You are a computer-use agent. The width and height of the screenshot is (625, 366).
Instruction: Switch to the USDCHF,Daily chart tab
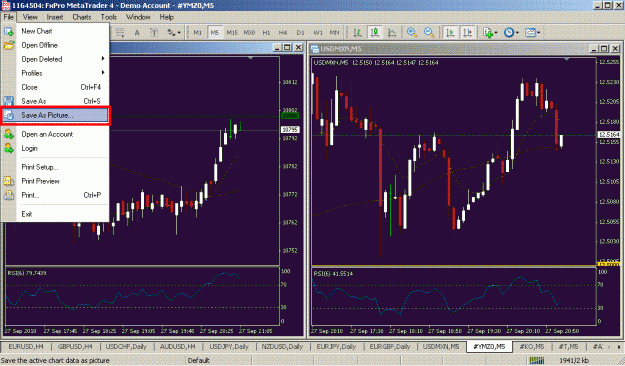point(126,346)
